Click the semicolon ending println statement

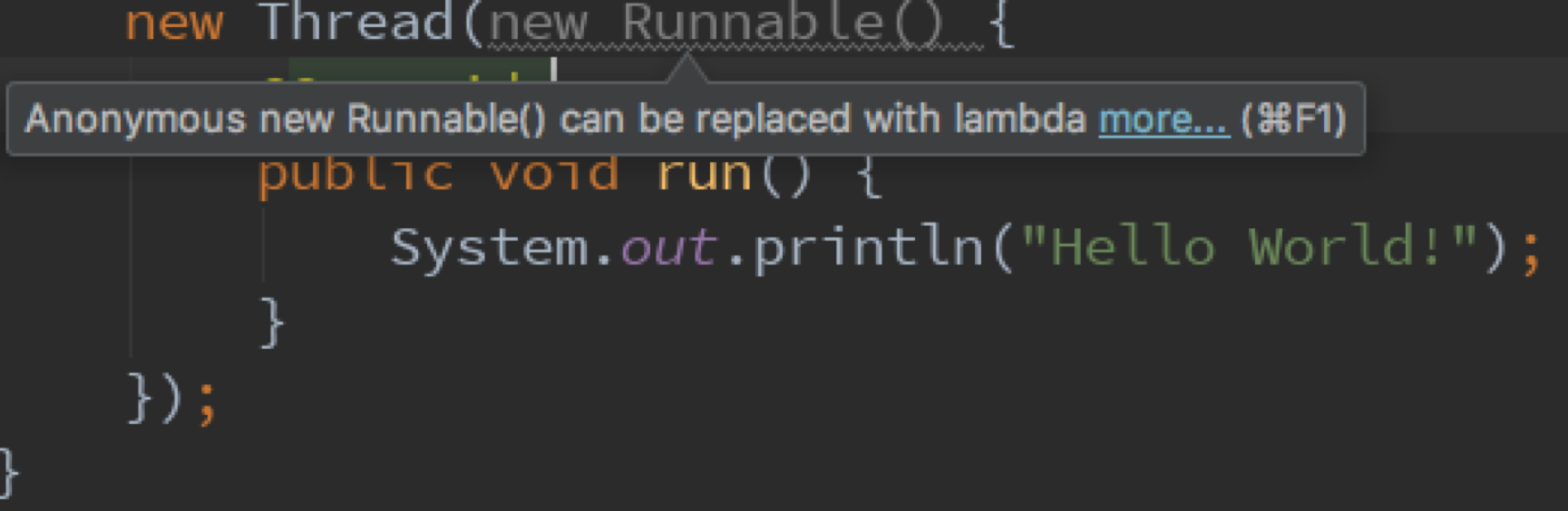point(1531,250)
